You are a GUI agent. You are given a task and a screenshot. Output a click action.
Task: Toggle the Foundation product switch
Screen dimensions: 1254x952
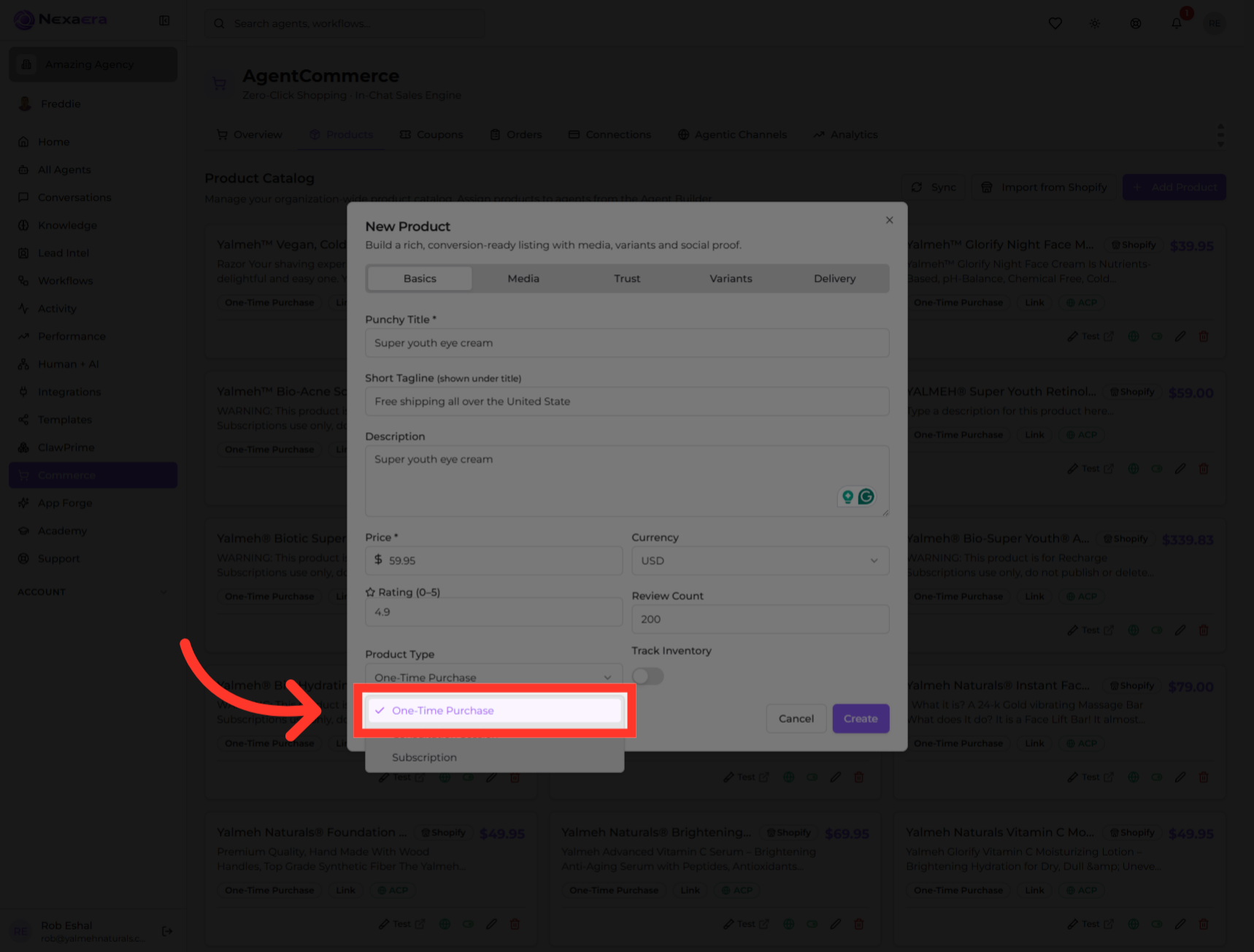tap(468, 924)
